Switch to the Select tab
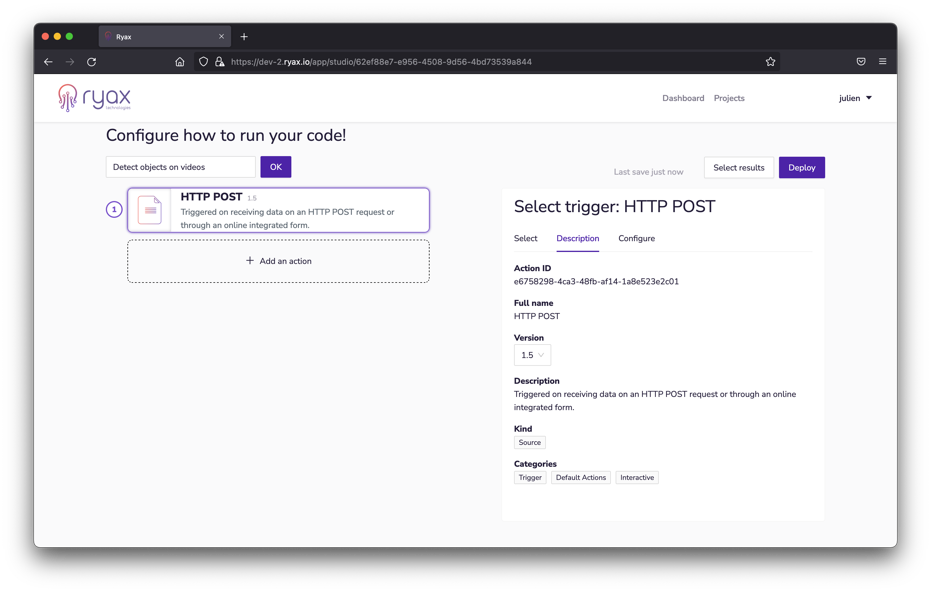 pyautogui.click(x=525, y=239)
